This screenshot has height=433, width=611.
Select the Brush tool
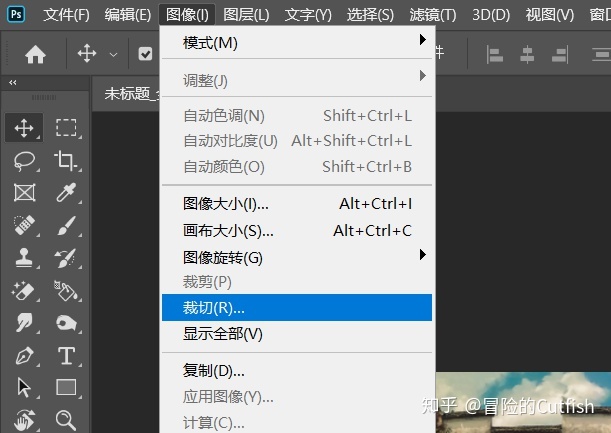[66, 225]
